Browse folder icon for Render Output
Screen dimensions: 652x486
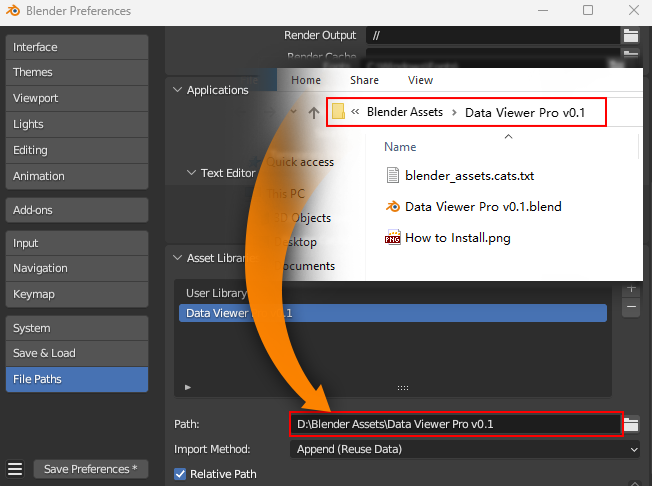pyautogui.click(x=631, y=35)
